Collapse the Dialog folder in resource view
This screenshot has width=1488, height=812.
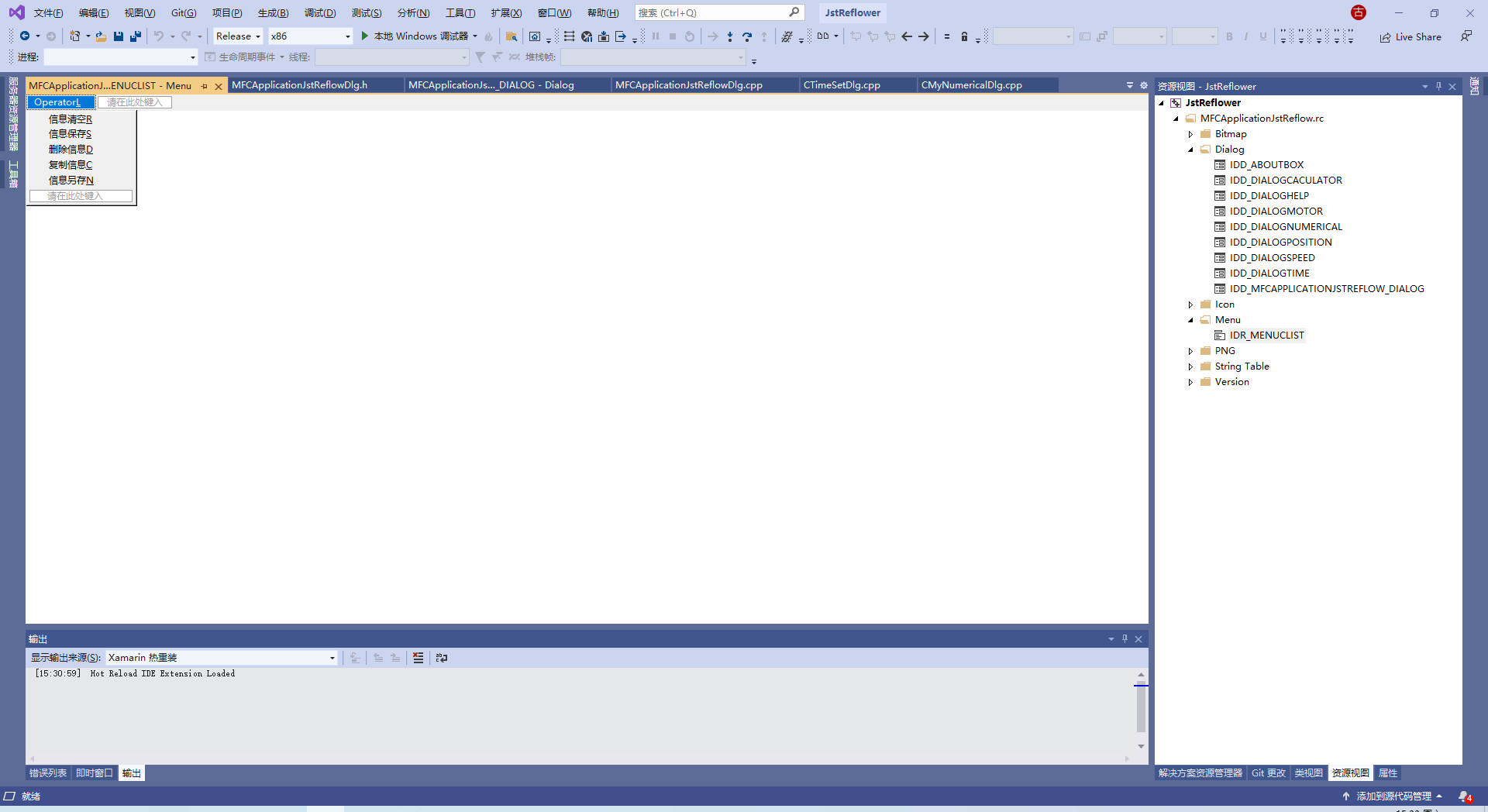(x=1191, y=149)
